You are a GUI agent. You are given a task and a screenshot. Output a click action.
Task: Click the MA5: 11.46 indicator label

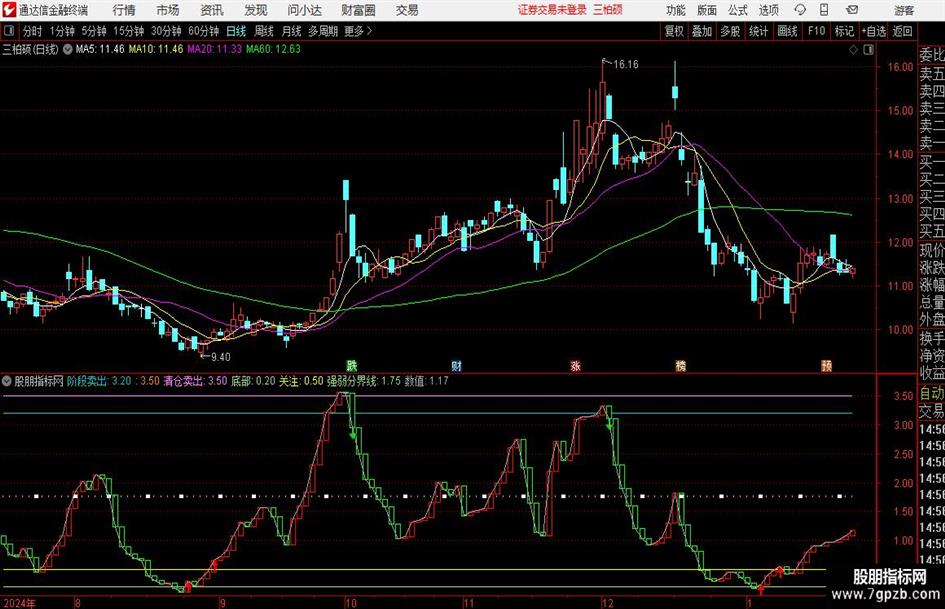(100, 49)
